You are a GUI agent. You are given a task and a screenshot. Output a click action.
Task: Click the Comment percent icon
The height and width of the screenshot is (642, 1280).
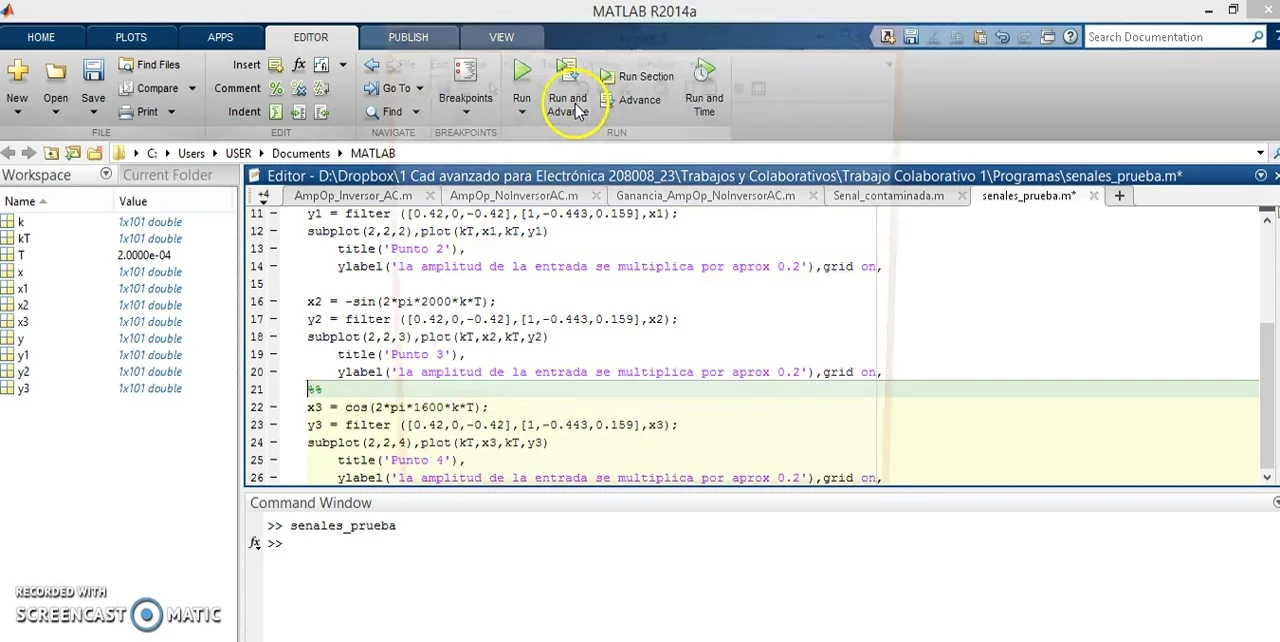[276, 88]
